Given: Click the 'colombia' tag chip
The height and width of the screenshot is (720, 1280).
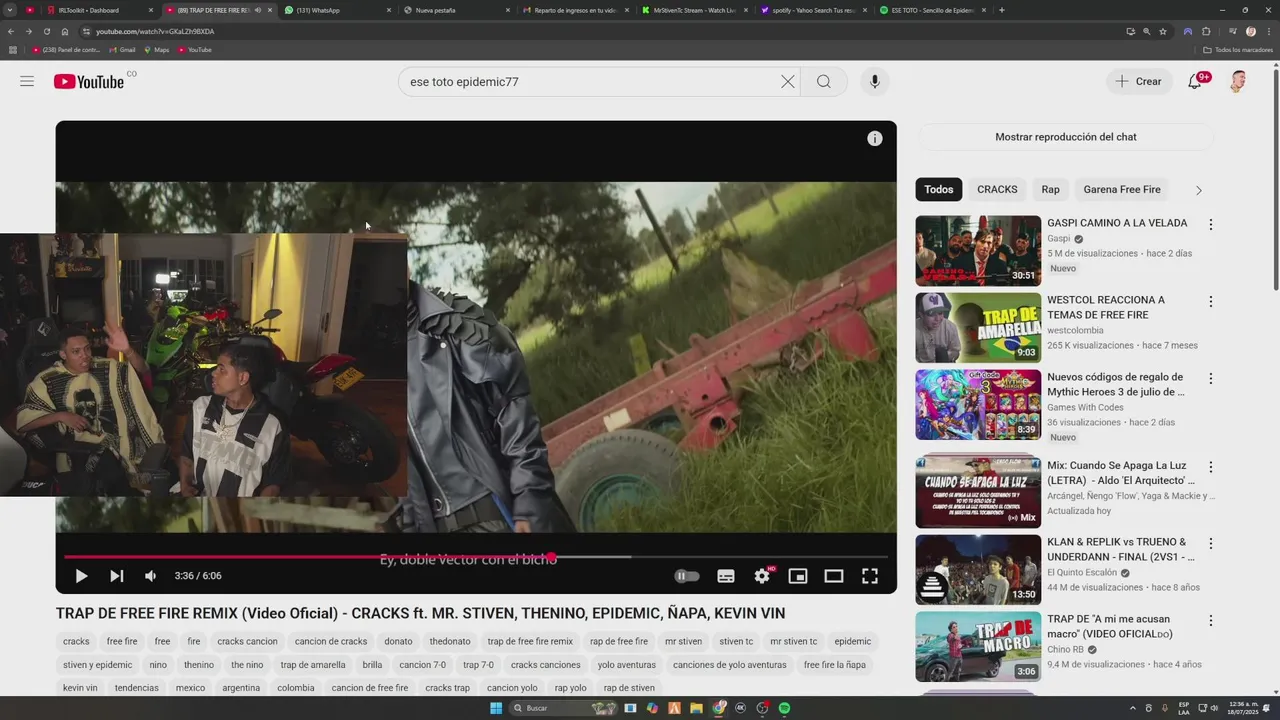Looking at the screenshot, I should click(296, 688).
